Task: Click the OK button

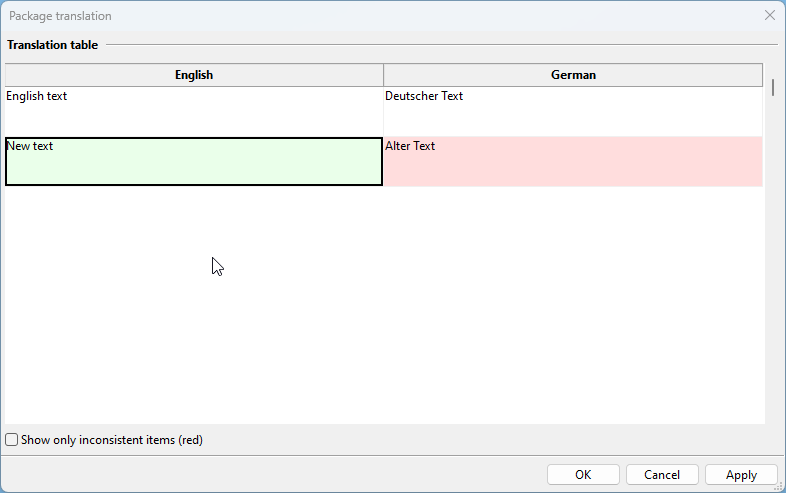Action: (x=583, y=474)
